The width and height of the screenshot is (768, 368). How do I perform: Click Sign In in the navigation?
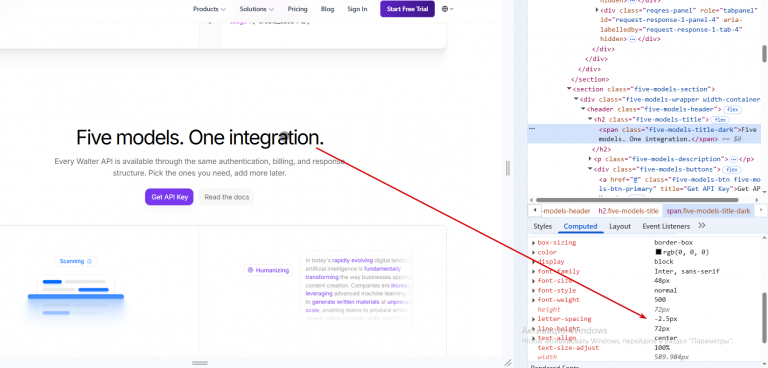(x=357, y=9)
